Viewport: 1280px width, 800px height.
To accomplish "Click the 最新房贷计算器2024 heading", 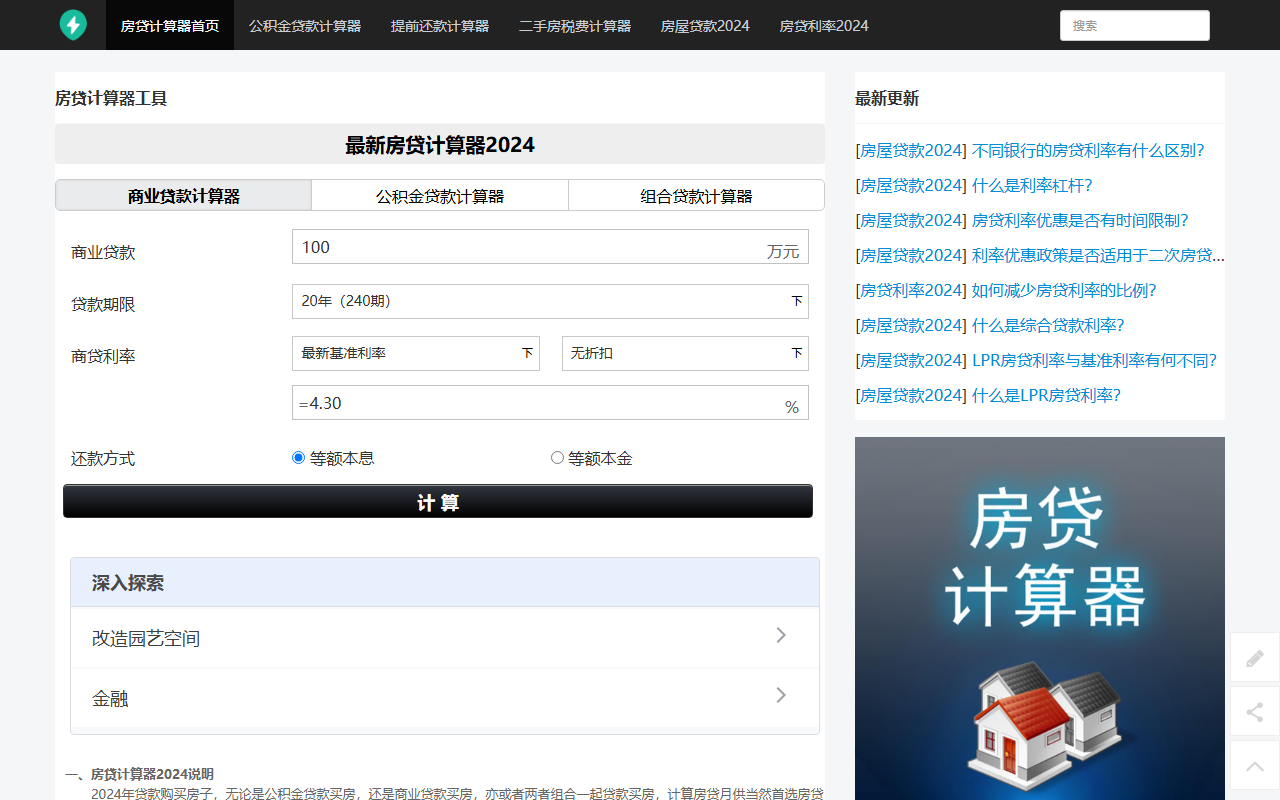I will (440, 145).
